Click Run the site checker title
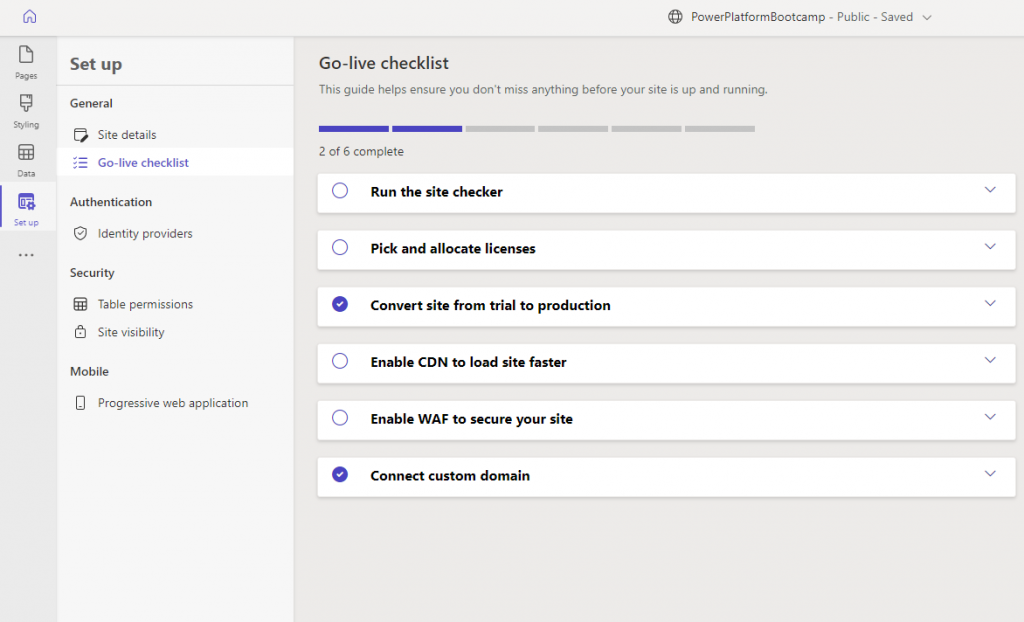This screenshot has width=1024, height=622. click(x=436, y=192)
